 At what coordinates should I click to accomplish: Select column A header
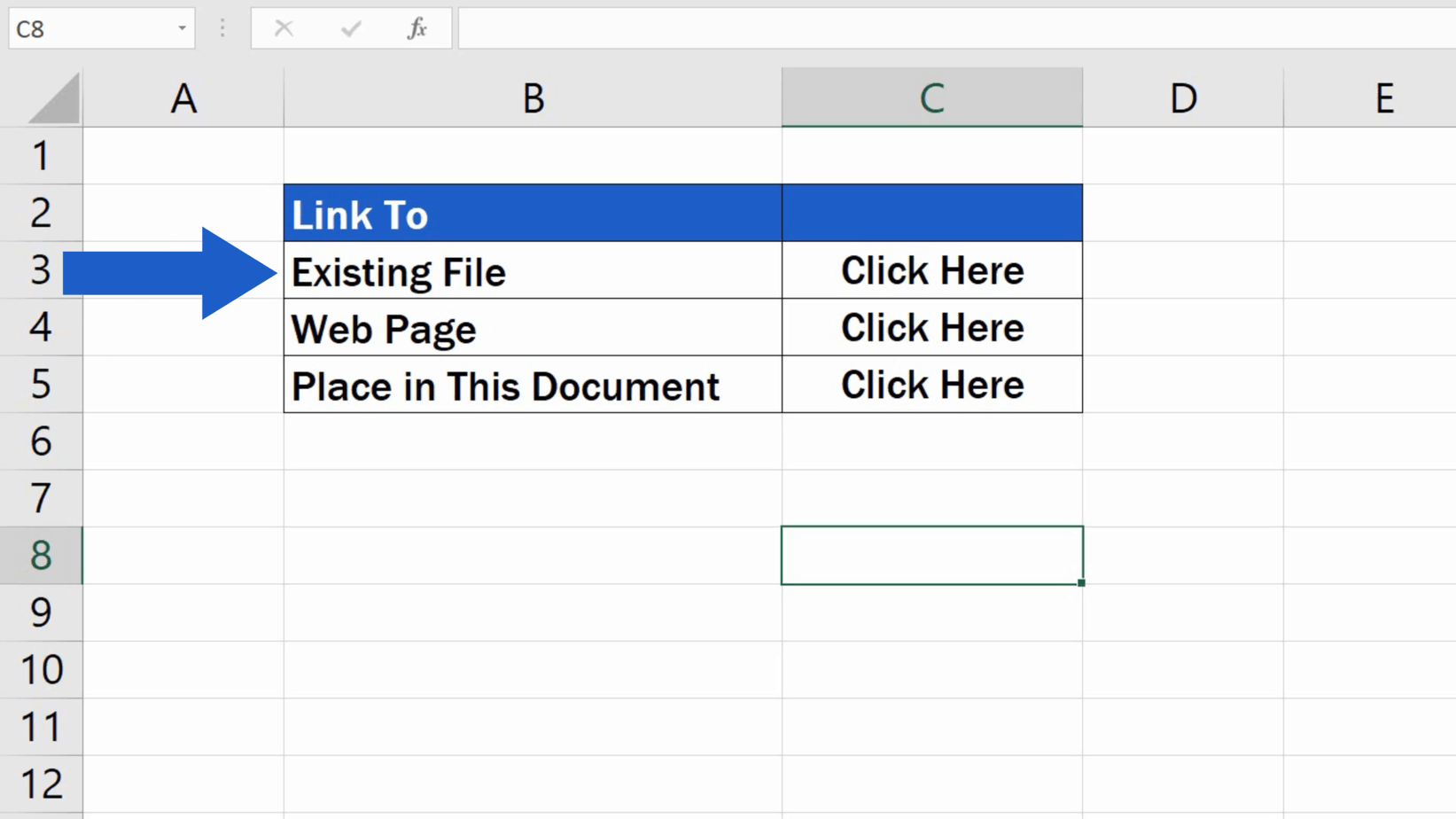coord(183,97)
